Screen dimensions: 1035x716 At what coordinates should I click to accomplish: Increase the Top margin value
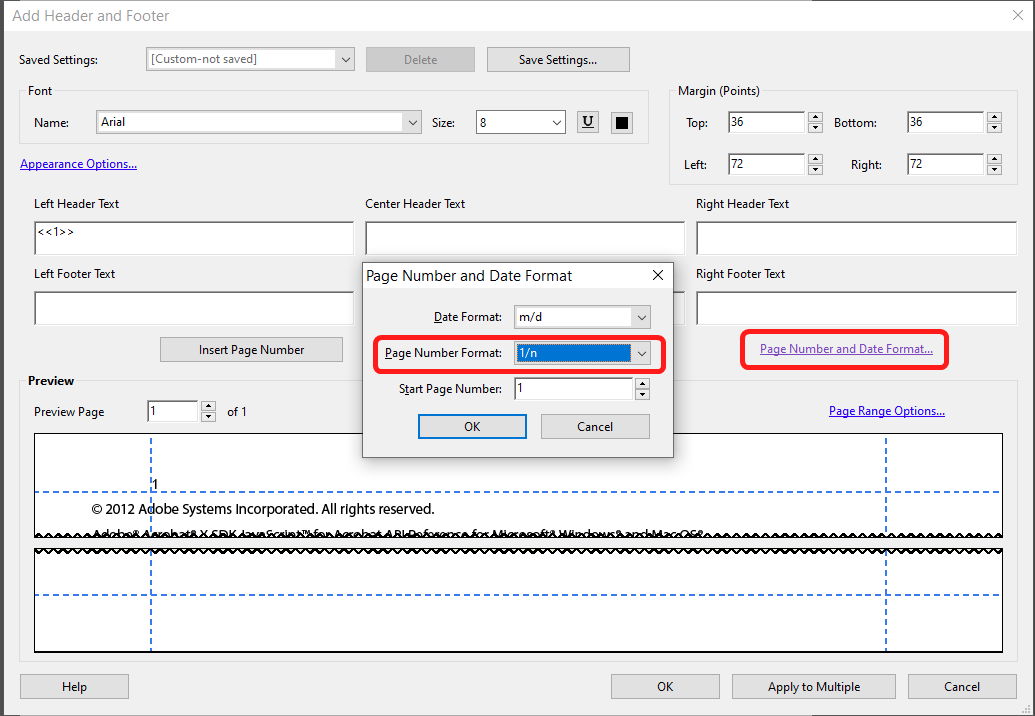[x=815, y=116]
